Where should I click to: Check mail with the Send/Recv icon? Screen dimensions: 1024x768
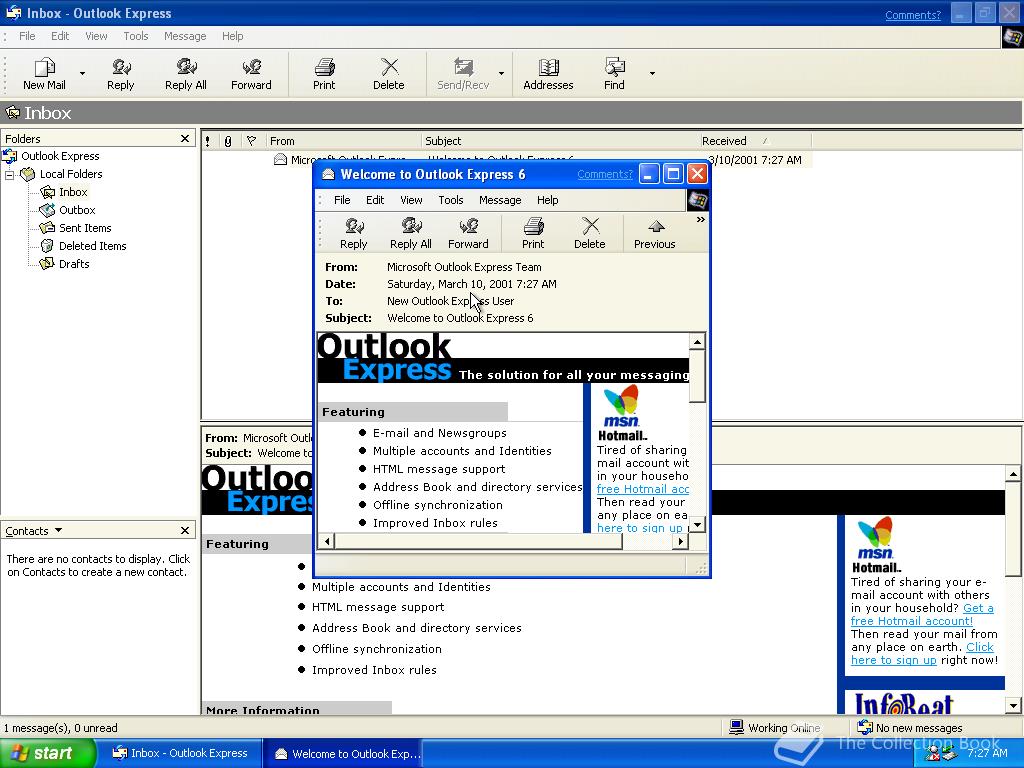pyautogui.click(x=462, y=73)
